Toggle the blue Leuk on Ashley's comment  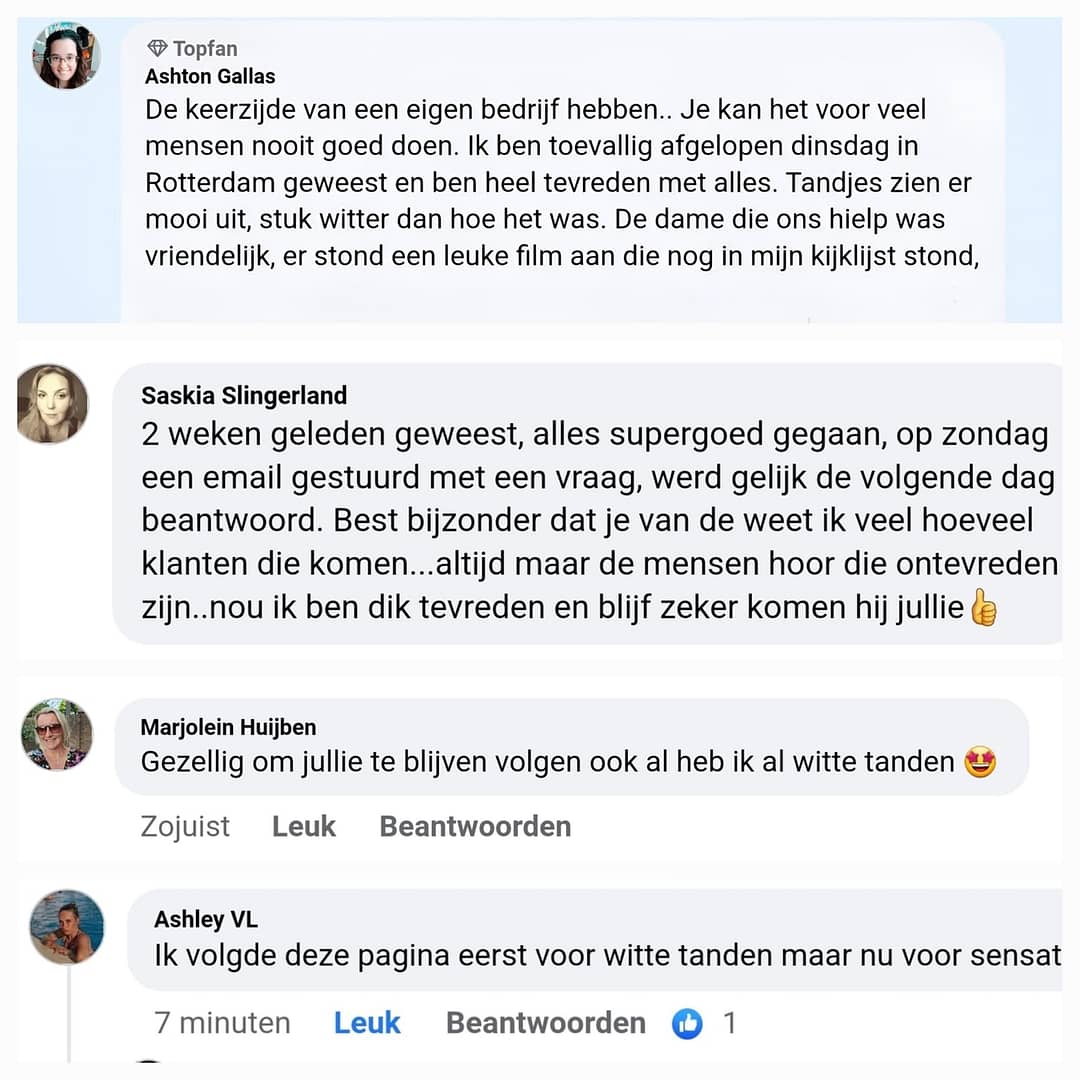tap(367, 1023)
